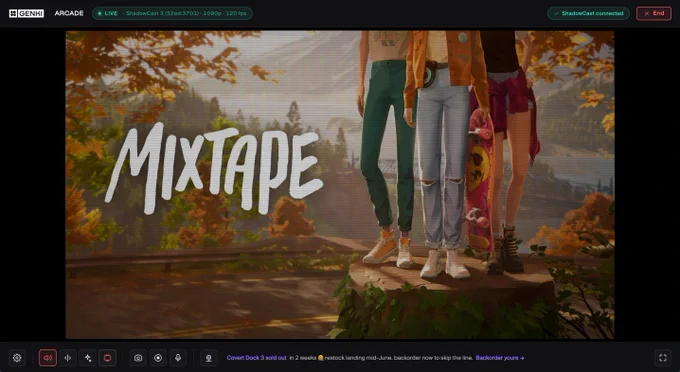This screenshot has height=372, width=680.
Task: Open the Covert Dock 3 sold out link
Action: pyautogui.click(x=256, y=358)
